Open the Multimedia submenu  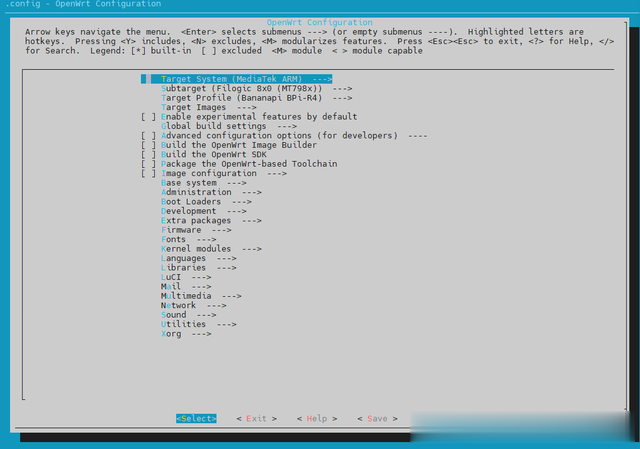201,296
